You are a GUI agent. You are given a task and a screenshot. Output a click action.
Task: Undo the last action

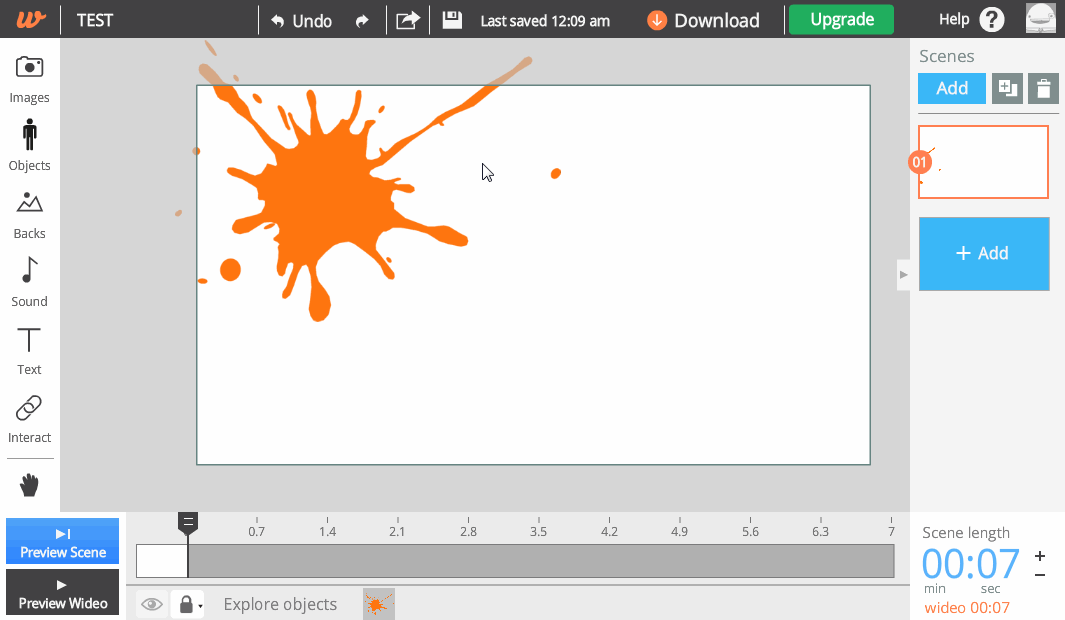point(301,20)
